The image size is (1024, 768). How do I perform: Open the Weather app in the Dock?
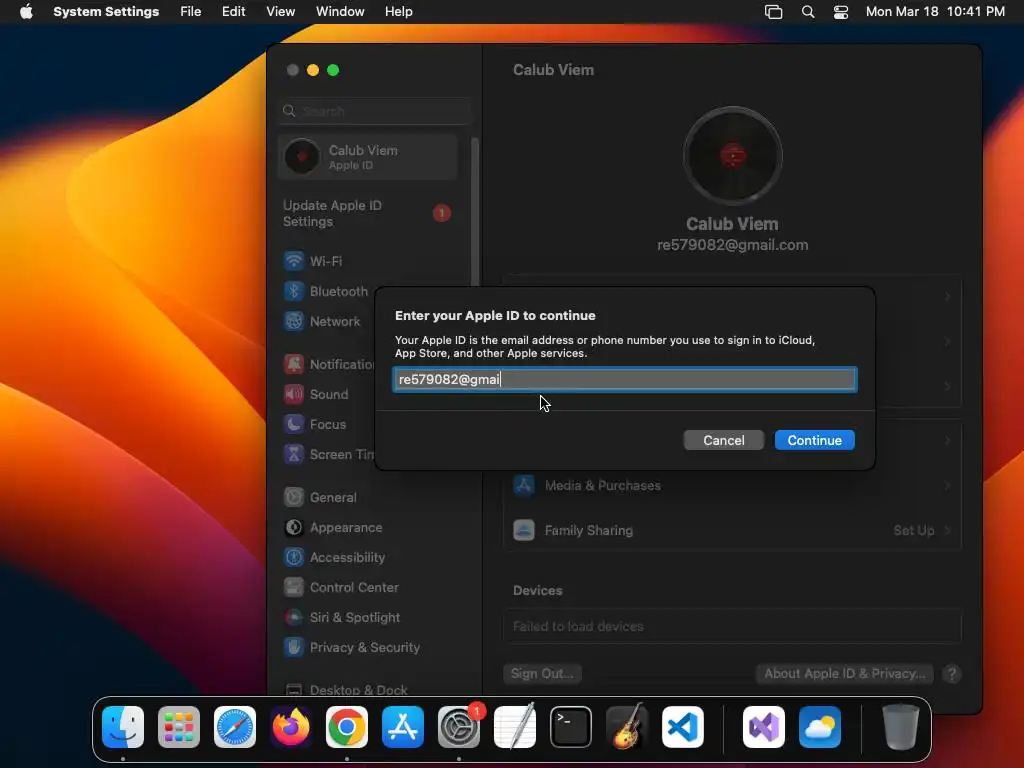click(x=820, y=727)
